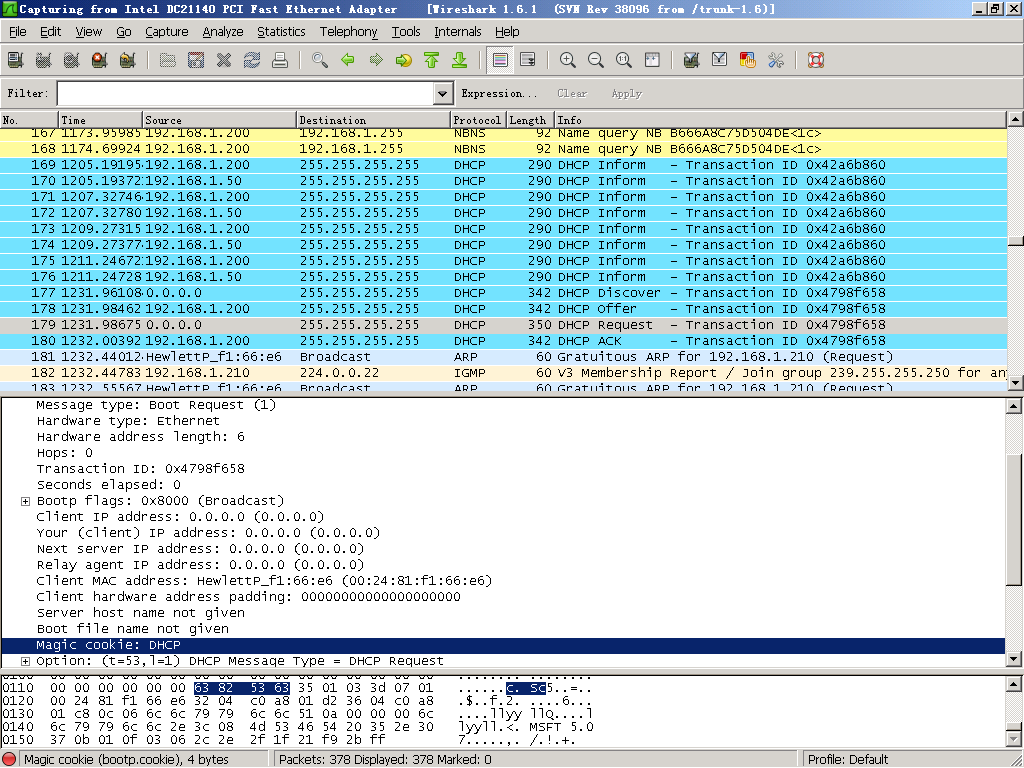Screen dimensions: 1024x768
Task: Sort packets by the Source column
Action: (x=219, y=120)
